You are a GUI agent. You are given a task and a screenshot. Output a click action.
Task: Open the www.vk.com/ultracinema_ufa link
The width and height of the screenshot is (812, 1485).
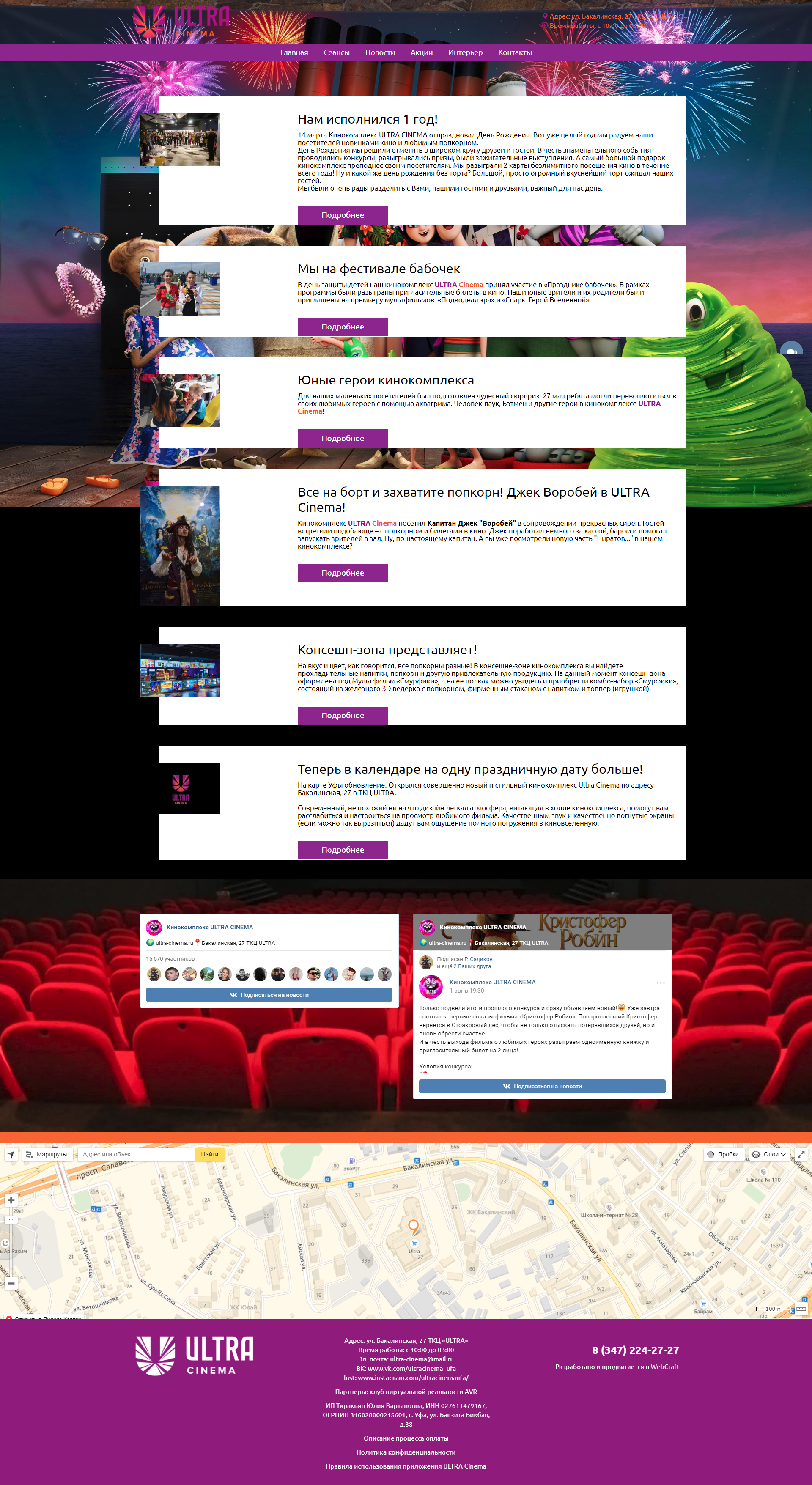pyautogui.click(x=411, y=1369)
